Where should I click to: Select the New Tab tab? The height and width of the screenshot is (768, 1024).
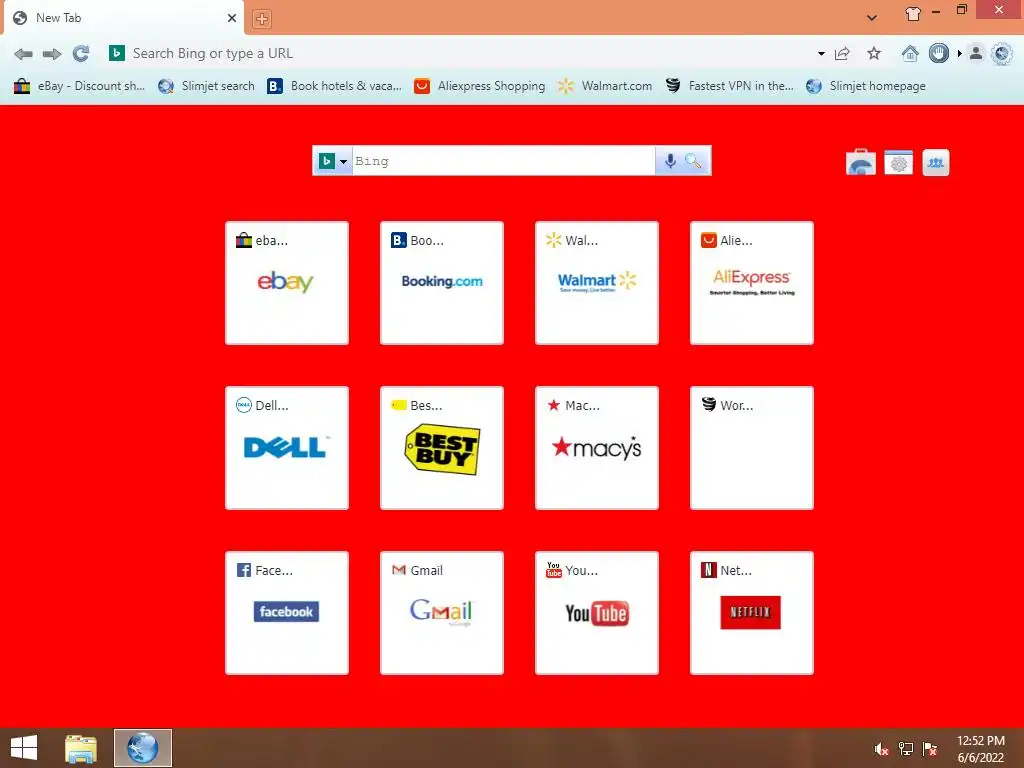click(124, 18)
